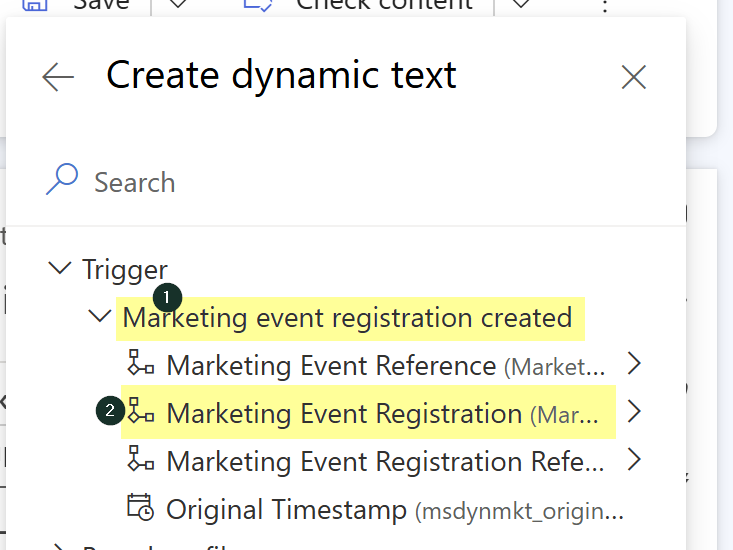Click Marketing Event Registration Reference relationship icon
The width and height of the screenshot is (733, 550).
click(141, 460)
